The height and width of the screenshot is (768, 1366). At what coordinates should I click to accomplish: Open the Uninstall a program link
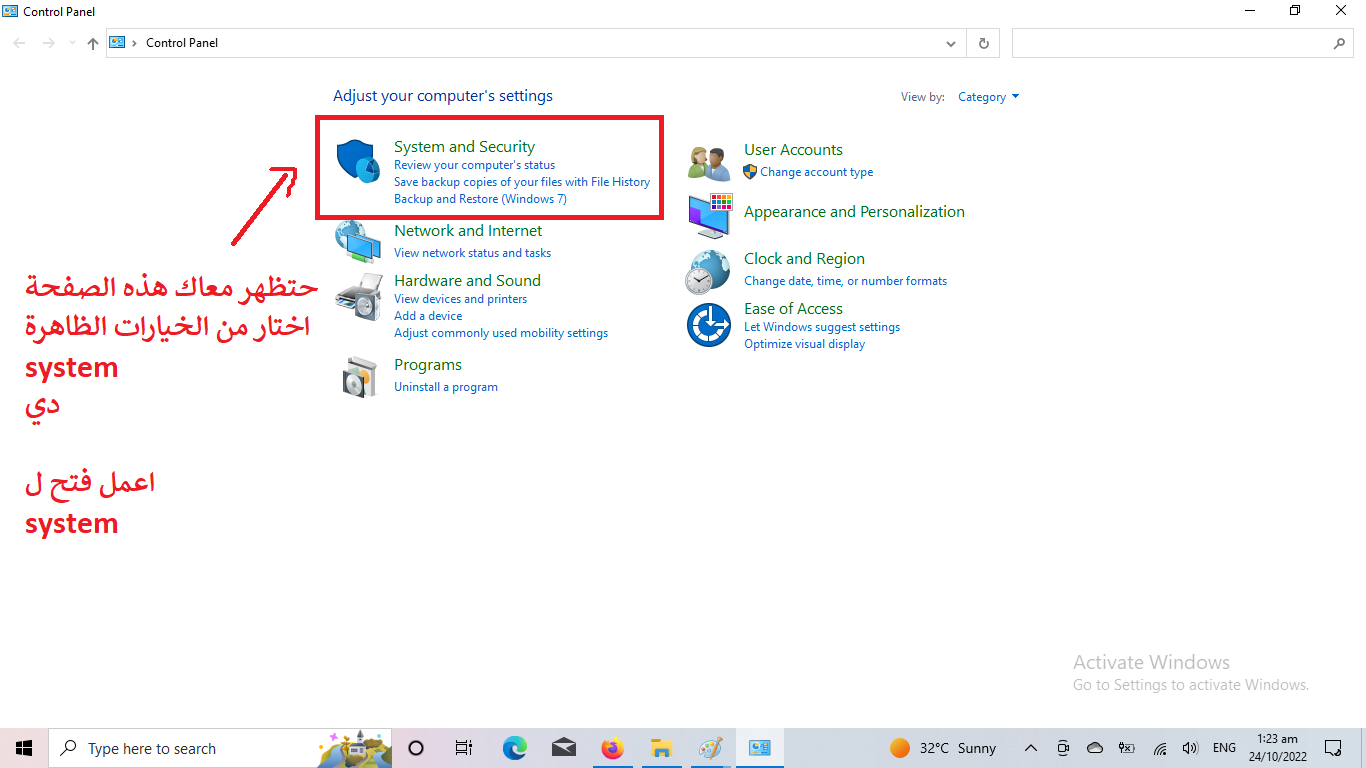[x=445, y=387]
